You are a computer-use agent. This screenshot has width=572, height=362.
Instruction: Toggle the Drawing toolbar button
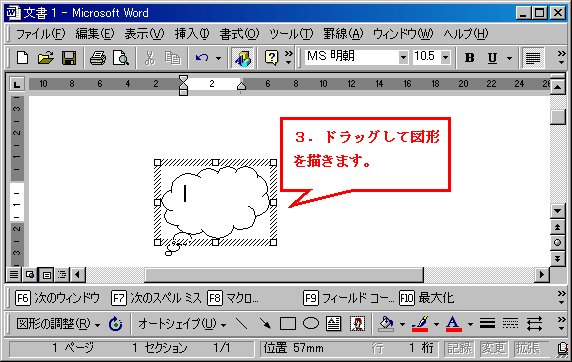tap(243, 58)
